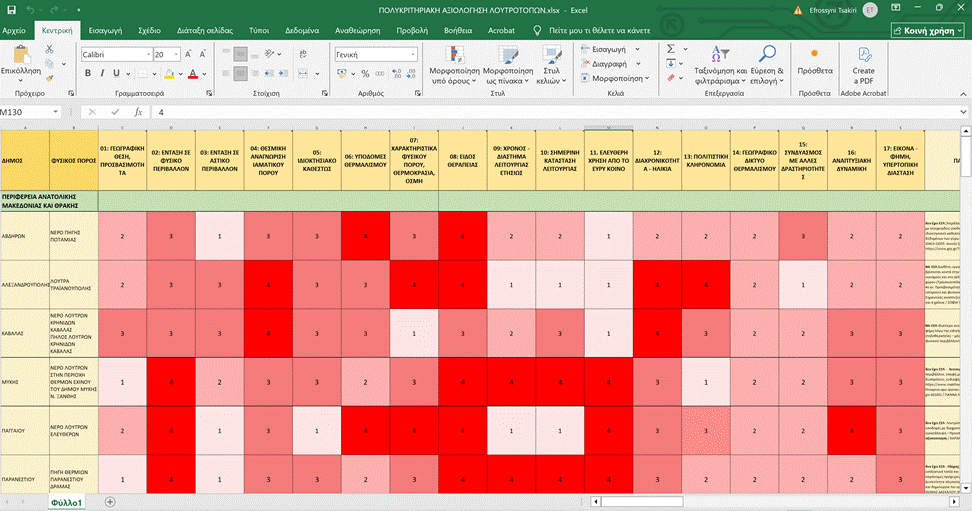Click the Paste (Επικόλληση) clipboard icon
The width and height of the screenshot is (972, 511).
(21, 55)
